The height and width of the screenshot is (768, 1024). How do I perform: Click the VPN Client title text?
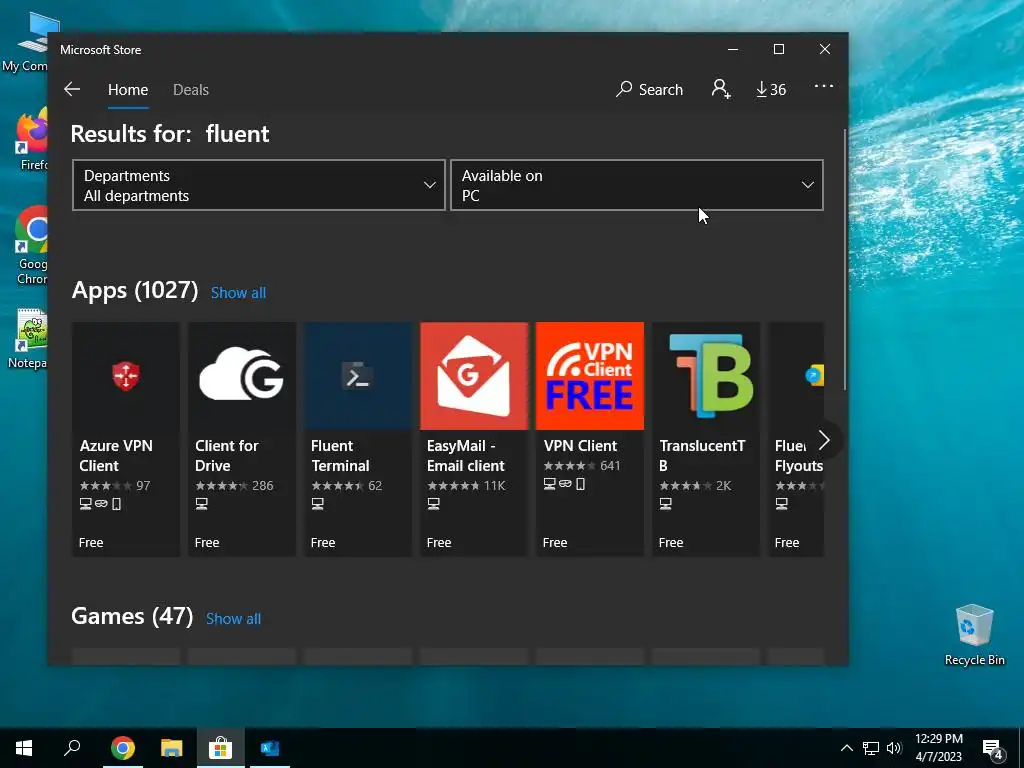click(x=581, y=446)
